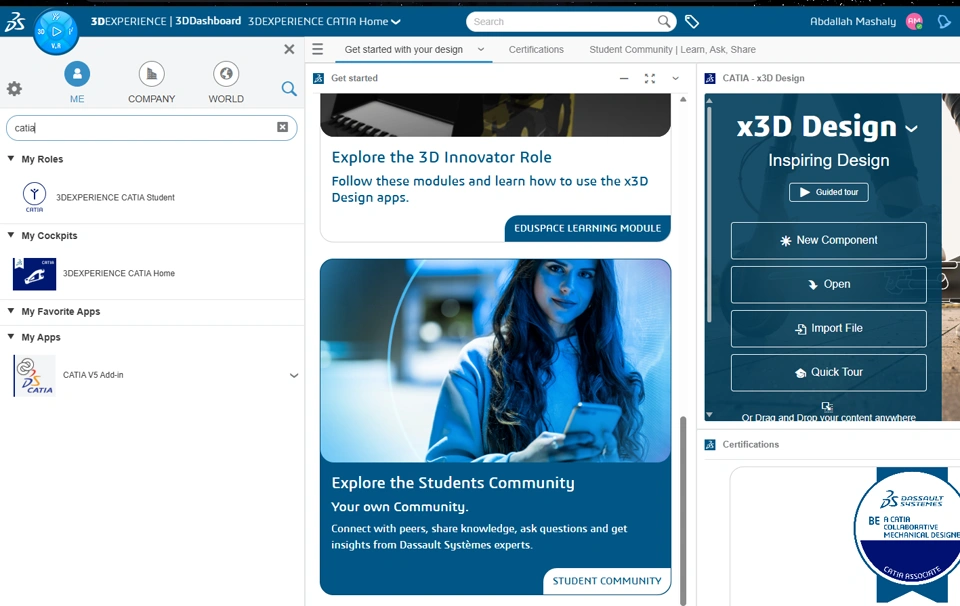Click the x3D Design widget scrollbar
This screenshot has height=606, width=960.
[709, 214]
